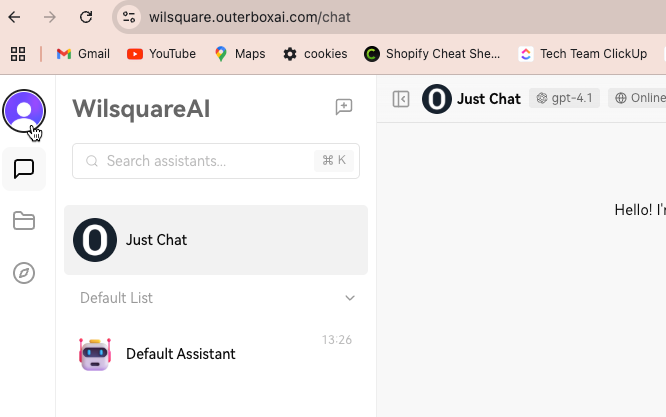Image resolution: width=666 pixels, height=417 pixels.
Task: Open the cookies bookmark
Action: pyautogui.click(x=315, y=54)
